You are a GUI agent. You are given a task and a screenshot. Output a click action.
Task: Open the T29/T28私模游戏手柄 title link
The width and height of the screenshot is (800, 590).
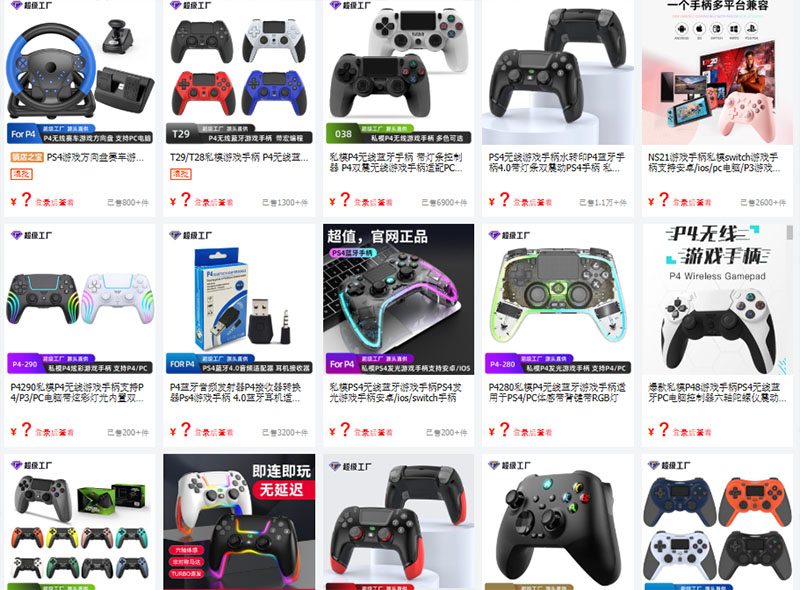[239, 157]
